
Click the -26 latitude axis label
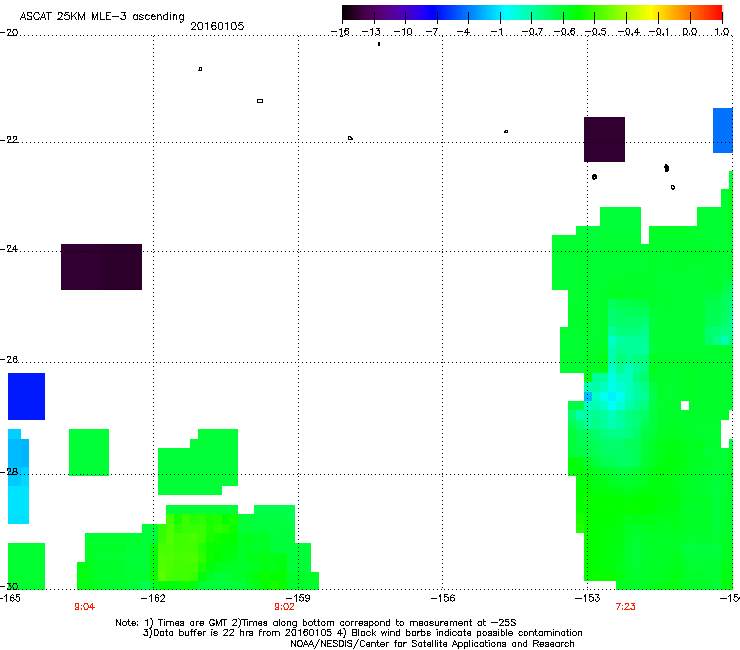coord(9,360)
